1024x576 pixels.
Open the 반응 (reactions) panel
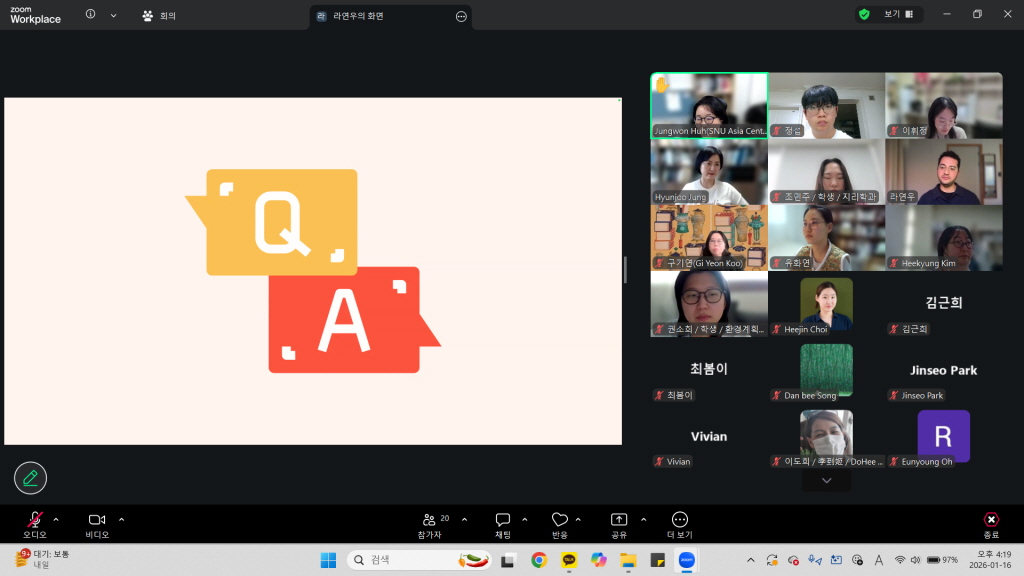click(560, 521)
